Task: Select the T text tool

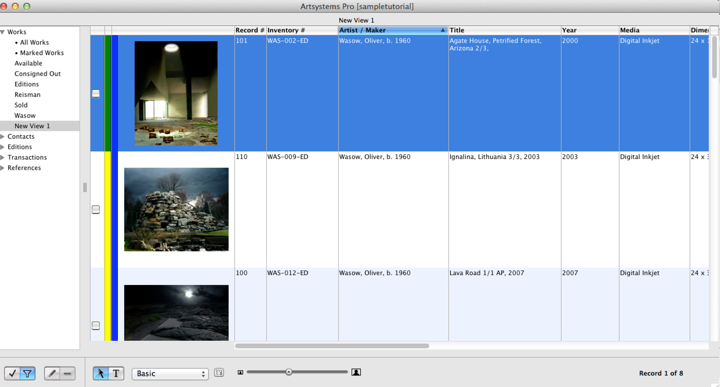Action: click(116, 373)
